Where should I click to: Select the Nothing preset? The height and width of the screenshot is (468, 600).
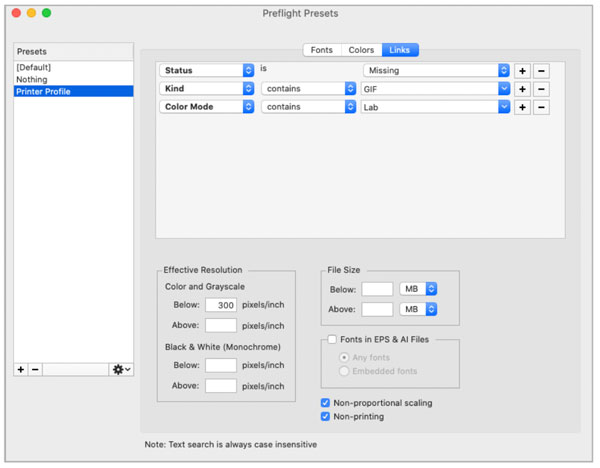(73, 80)
